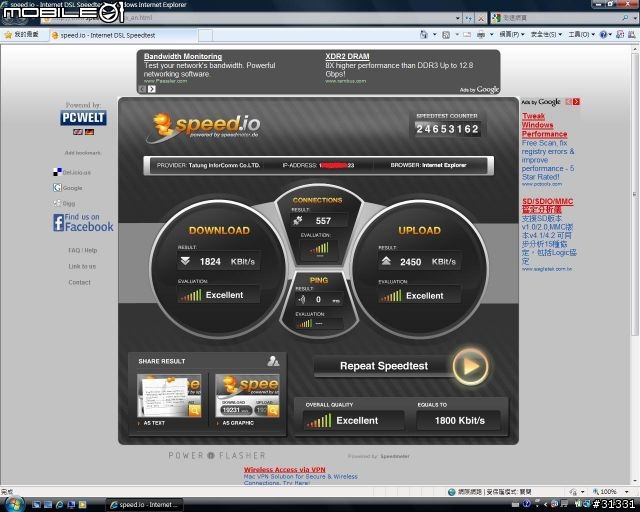The width and height of the screenshot is (640, 512).
Task: Open the Link to us page
Action: [82, 266]
